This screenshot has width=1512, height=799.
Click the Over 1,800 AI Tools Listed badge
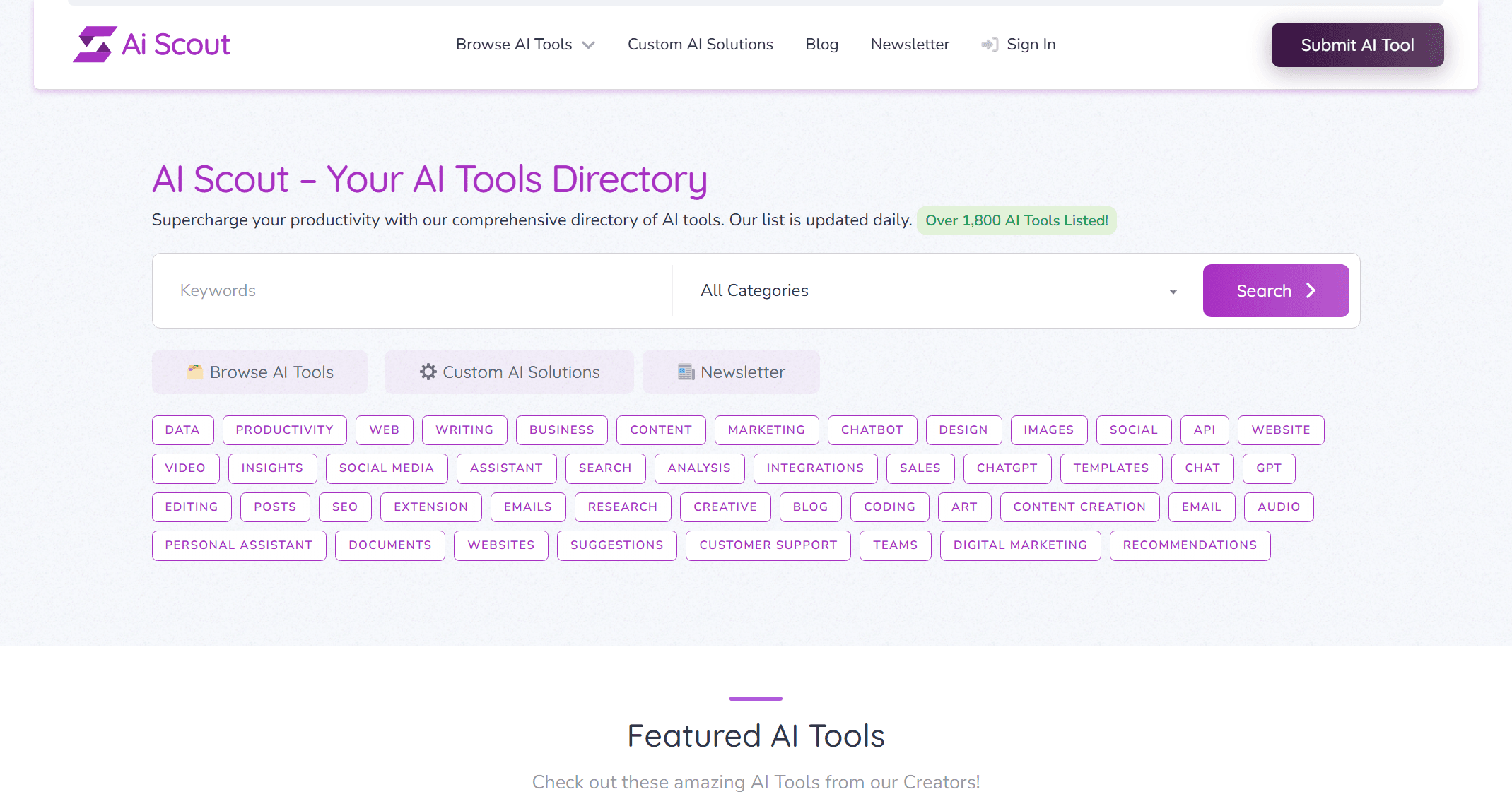pyautogui.click(x=1016, y=220)
